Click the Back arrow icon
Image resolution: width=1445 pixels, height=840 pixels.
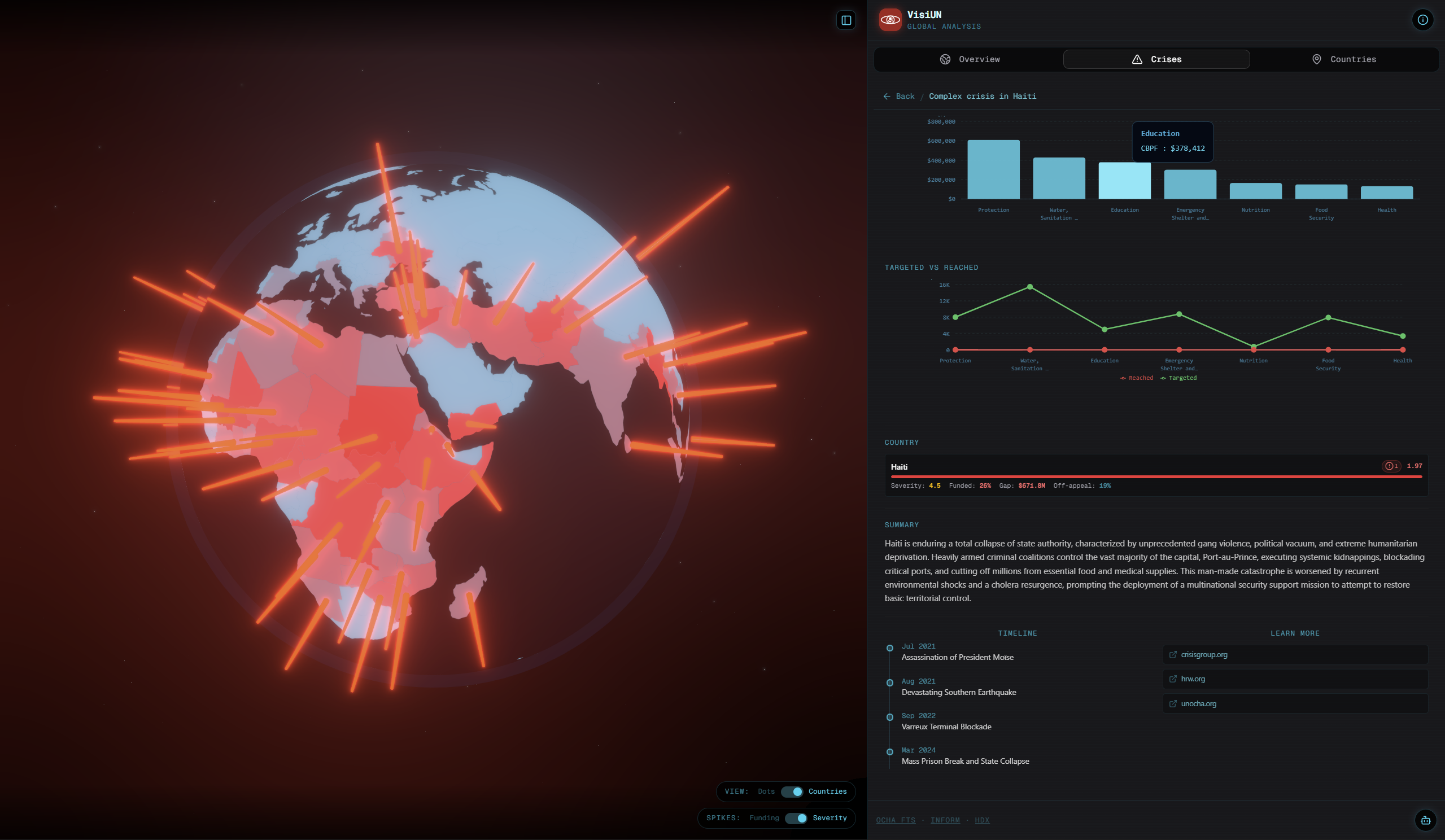click(x=887, y=97)
